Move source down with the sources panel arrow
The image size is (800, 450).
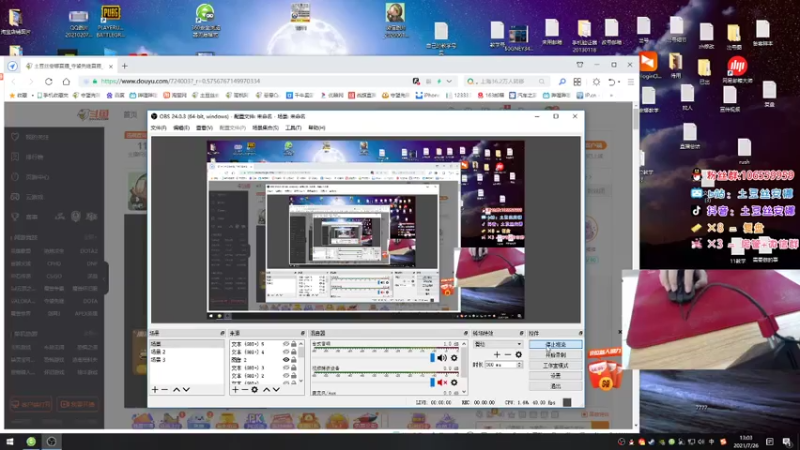click(x=276, y=389)
